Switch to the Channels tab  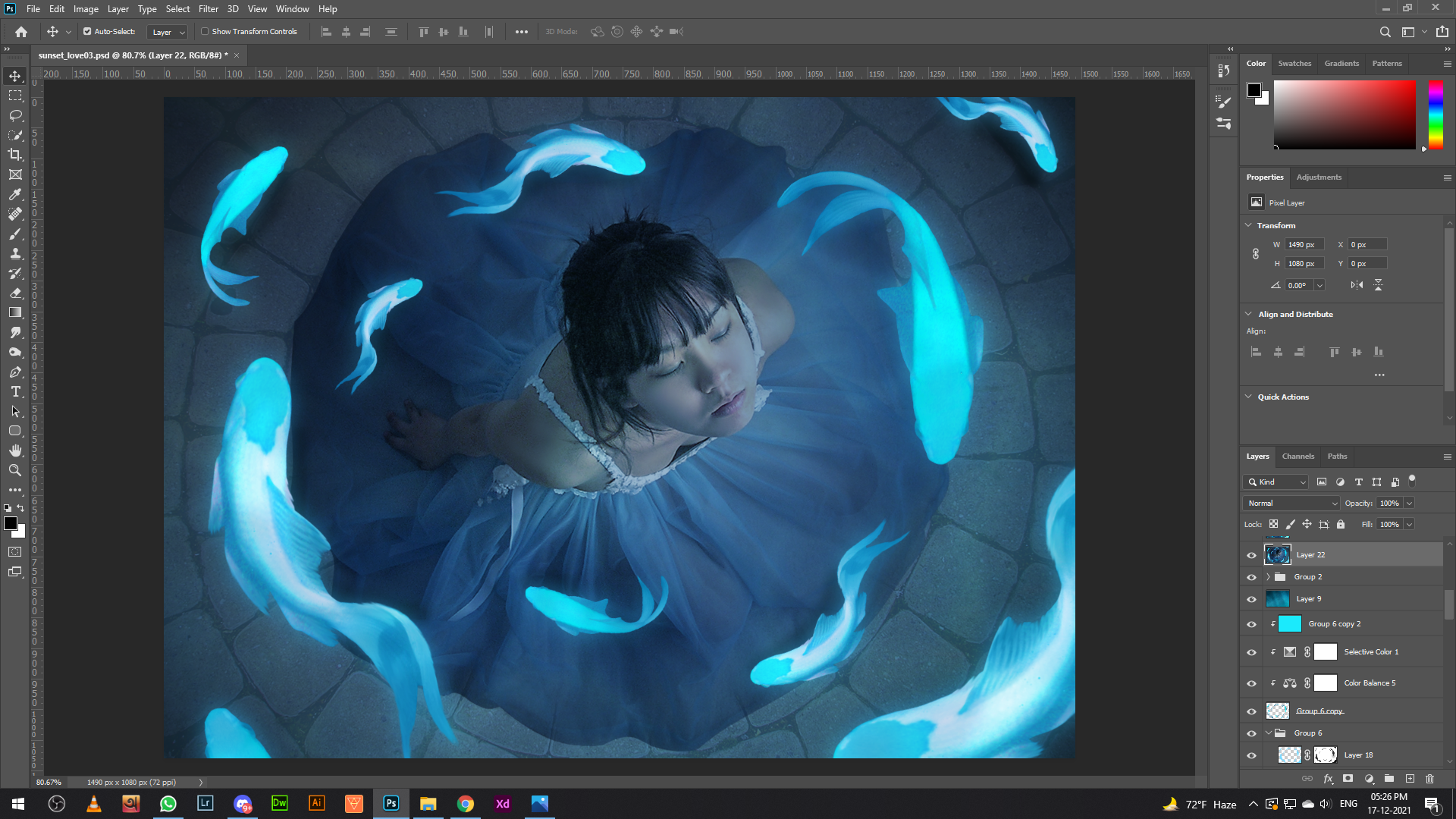click(1298, 457)
